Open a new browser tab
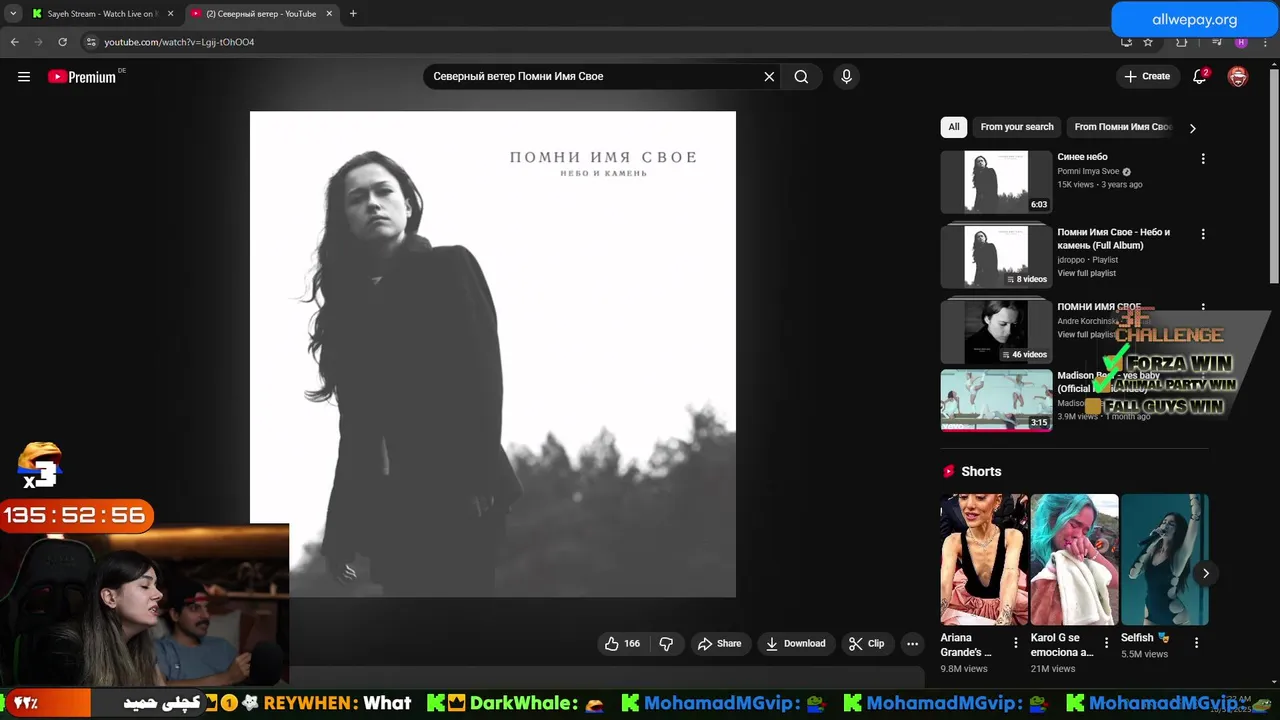The height and width of the screenshot is (720, 1280). click(353, 14)
